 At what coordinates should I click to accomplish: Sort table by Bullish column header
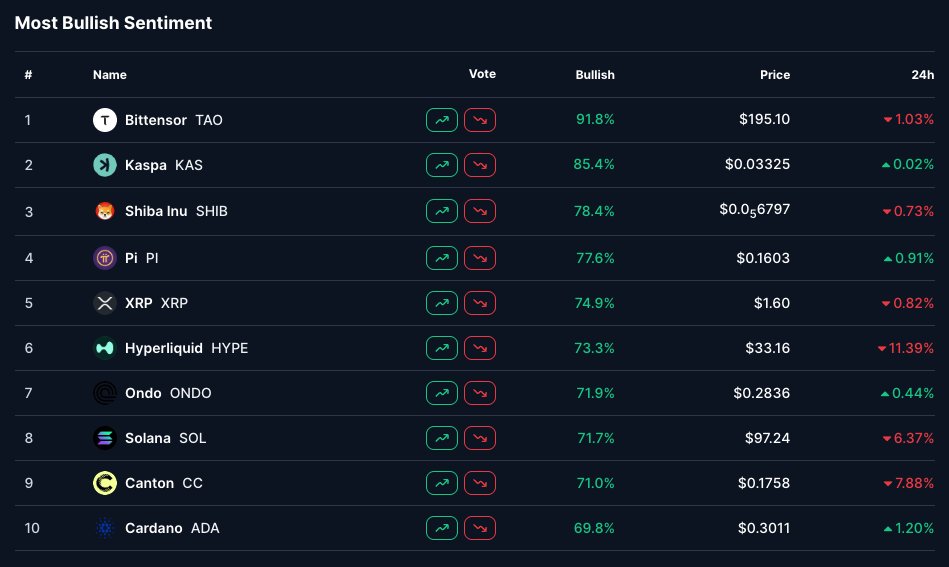pyautogui.click(x=595, y=75)
